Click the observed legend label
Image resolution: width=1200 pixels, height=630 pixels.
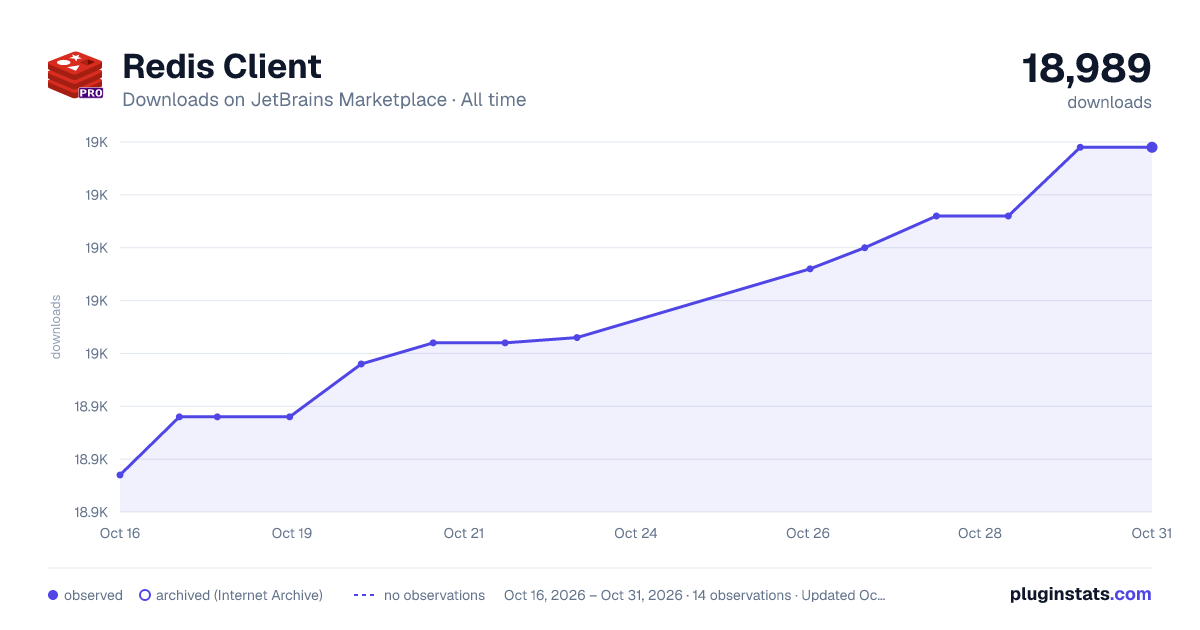93,595
